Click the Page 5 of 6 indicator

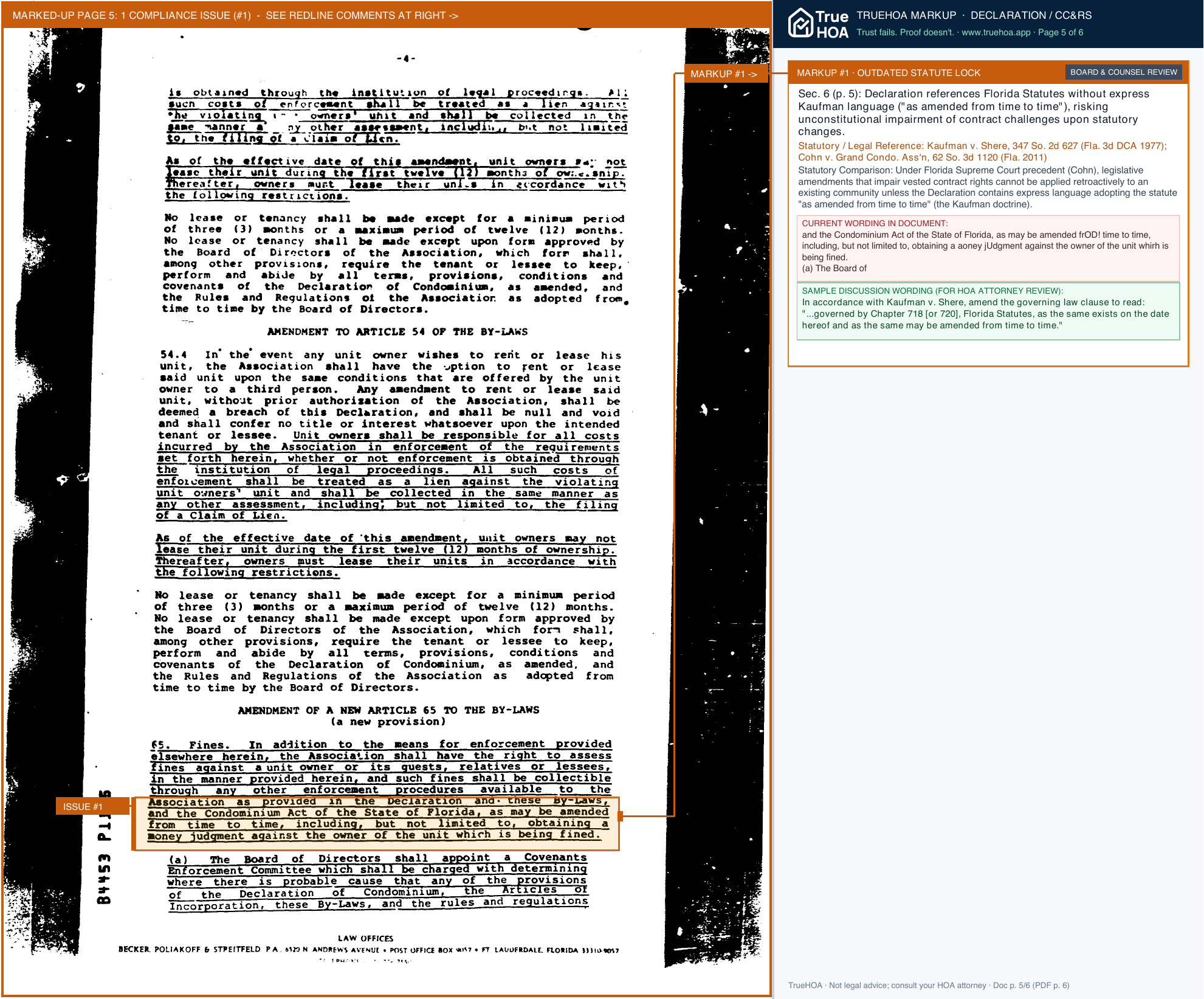(x=1061, y=33)
